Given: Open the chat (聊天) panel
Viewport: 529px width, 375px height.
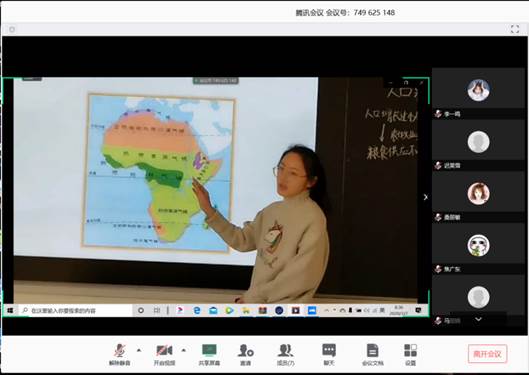Looking at the screenshot, I should click(x=329, y=355).
